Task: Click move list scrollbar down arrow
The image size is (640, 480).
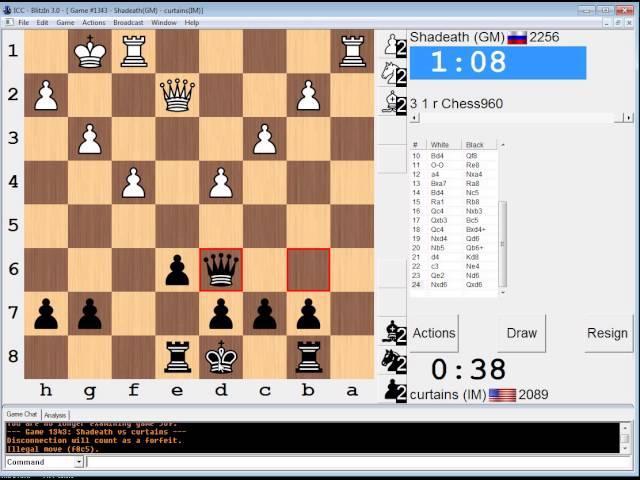Action: click(502, 293)
